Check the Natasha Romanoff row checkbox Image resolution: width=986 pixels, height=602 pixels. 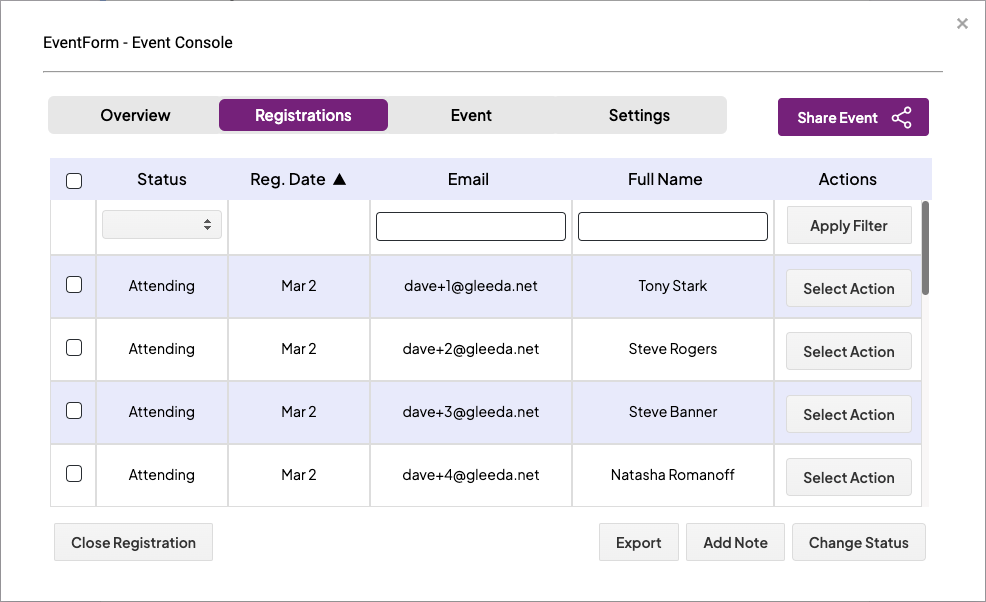point(74,474)
